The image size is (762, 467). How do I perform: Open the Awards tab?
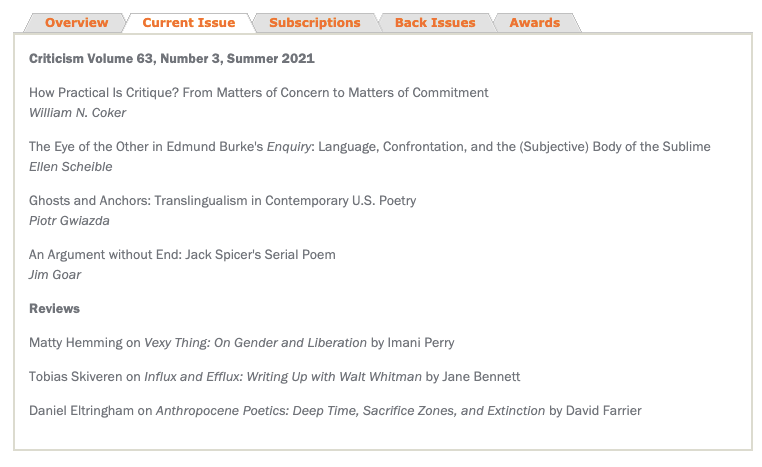(534, 23)
